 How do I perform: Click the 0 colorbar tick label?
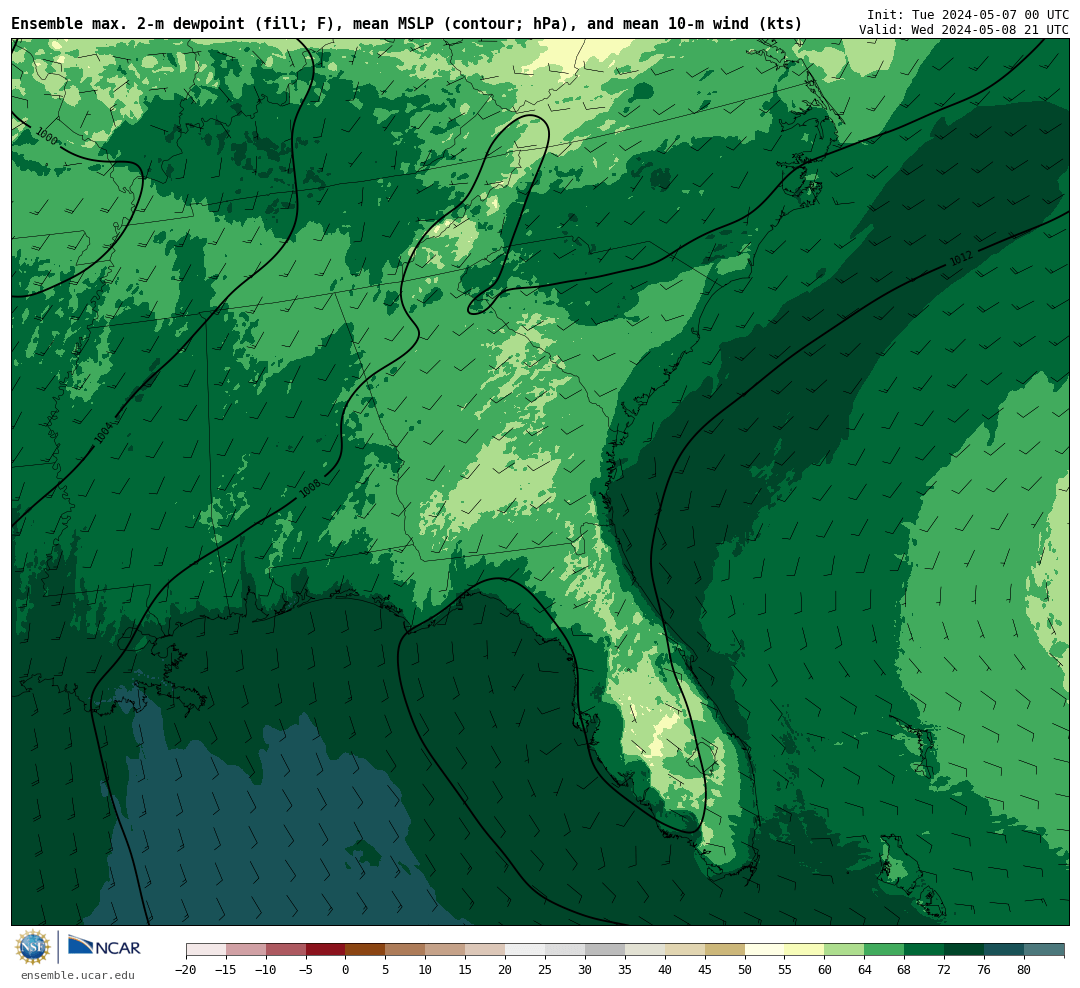(x=345, y=970)
